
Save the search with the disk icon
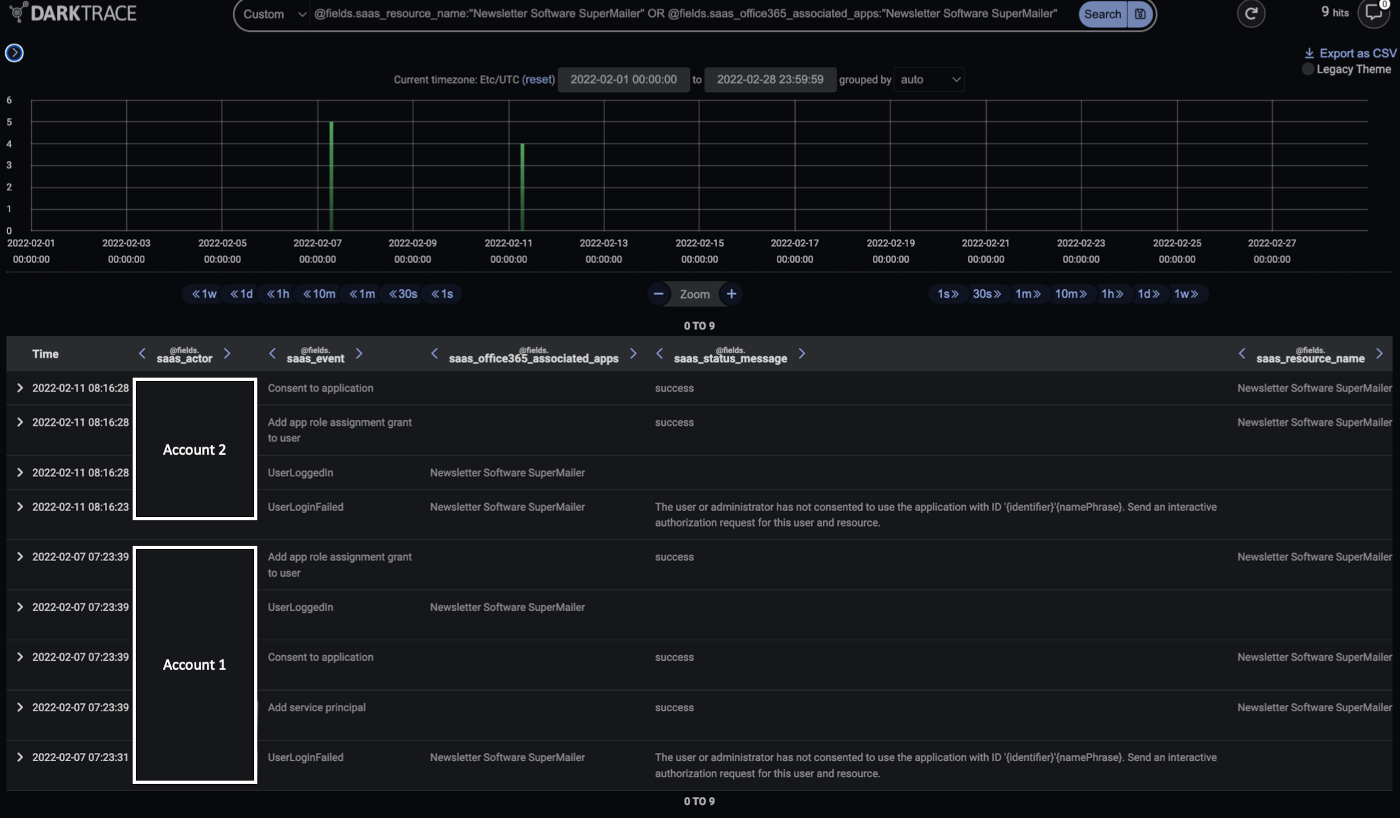pyautogui.click(x=1140, y=14)
